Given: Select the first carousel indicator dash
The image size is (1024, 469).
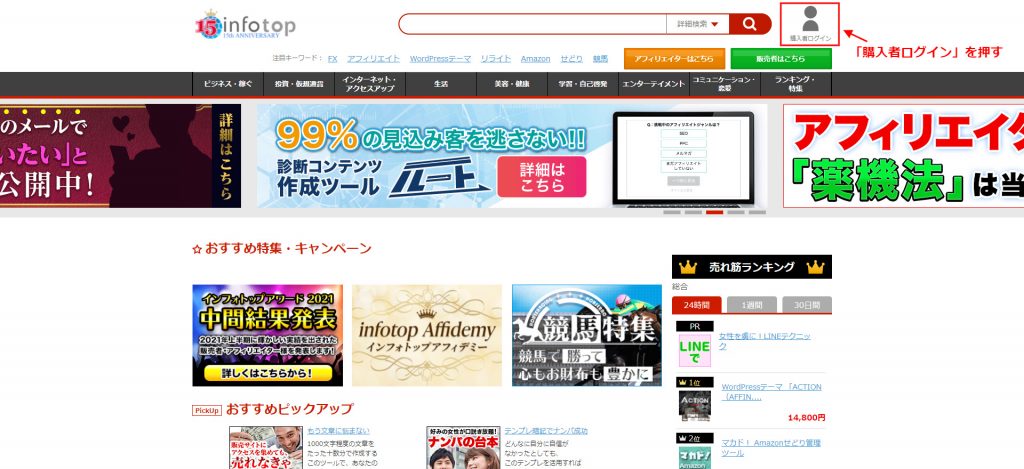Looking at the screenshot, I should pyautogui.click(x=672, y=212).
